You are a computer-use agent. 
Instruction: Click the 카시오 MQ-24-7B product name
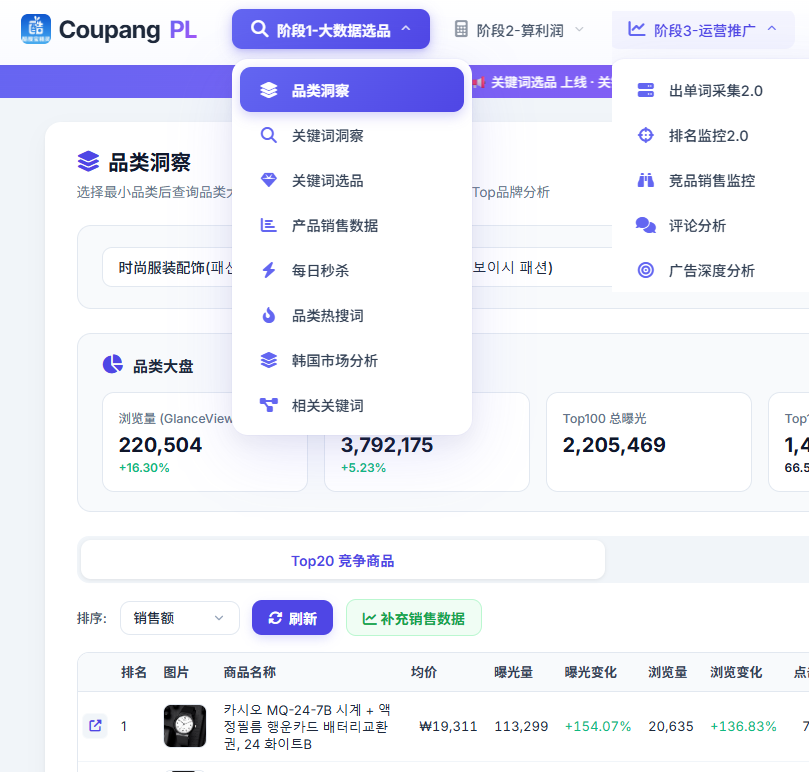[x=308, y=726]
